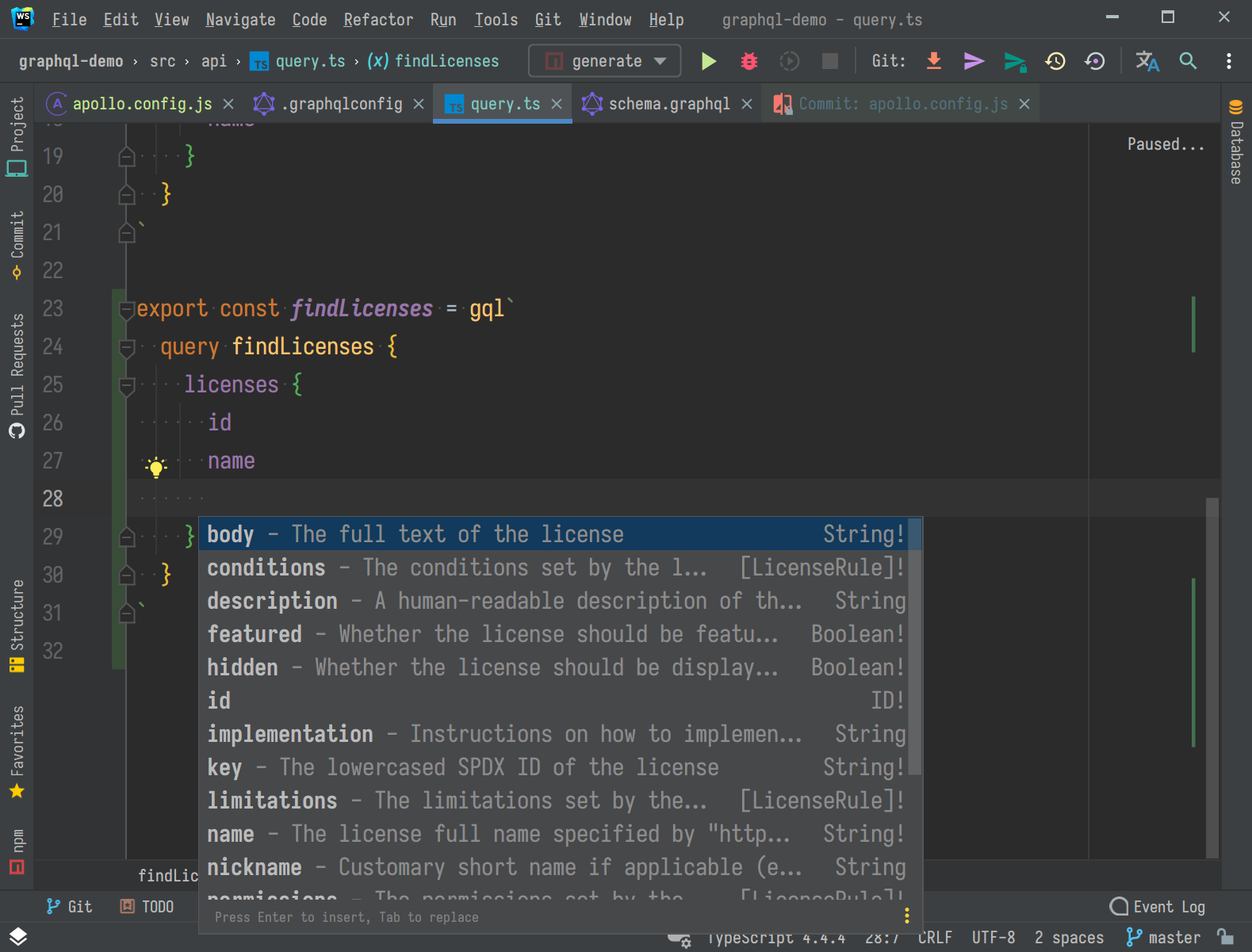Click the graphql-demo breadcrumb
Image resolution: width=1252 pixels, height=952 pixels.
click(71, 61)
